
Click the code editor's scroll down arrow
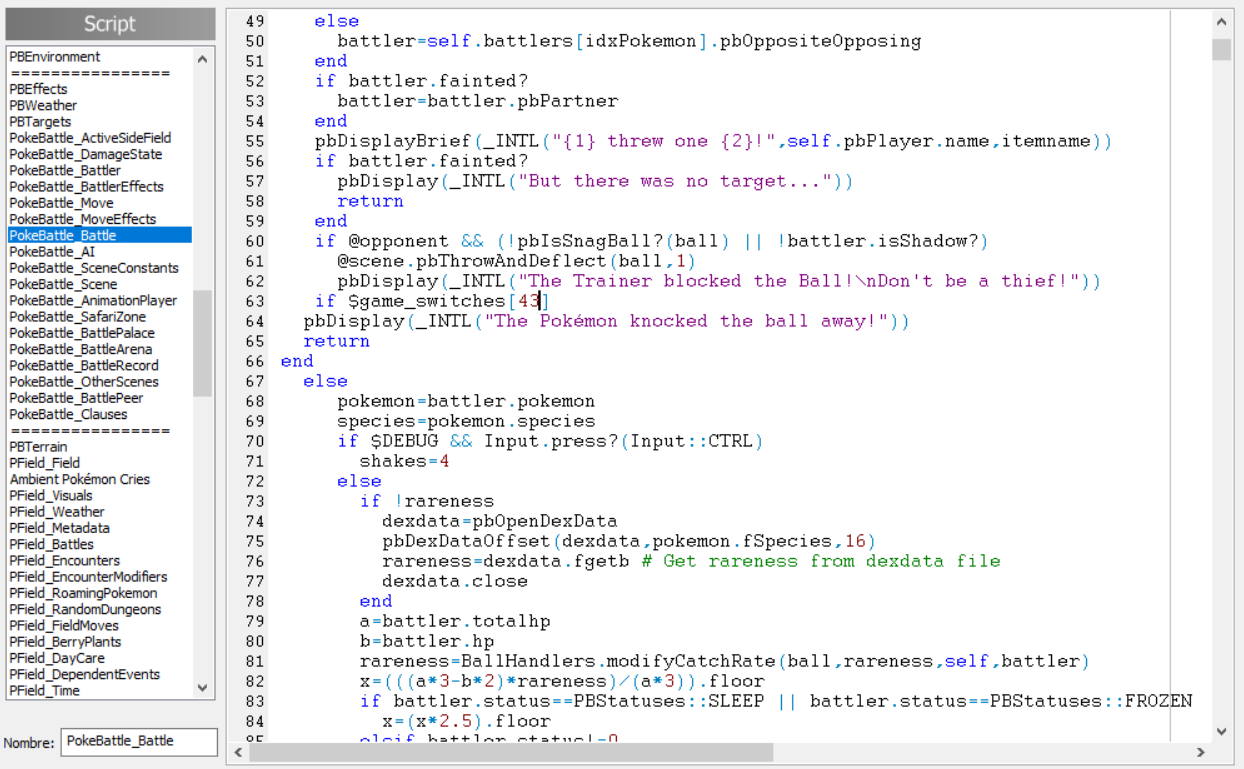point(1221,731)
